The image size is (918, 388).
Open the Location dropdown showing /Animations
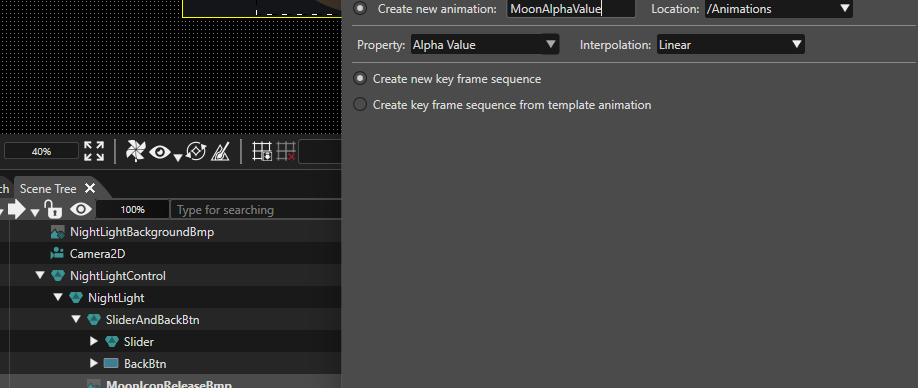(x=779, y=9)
